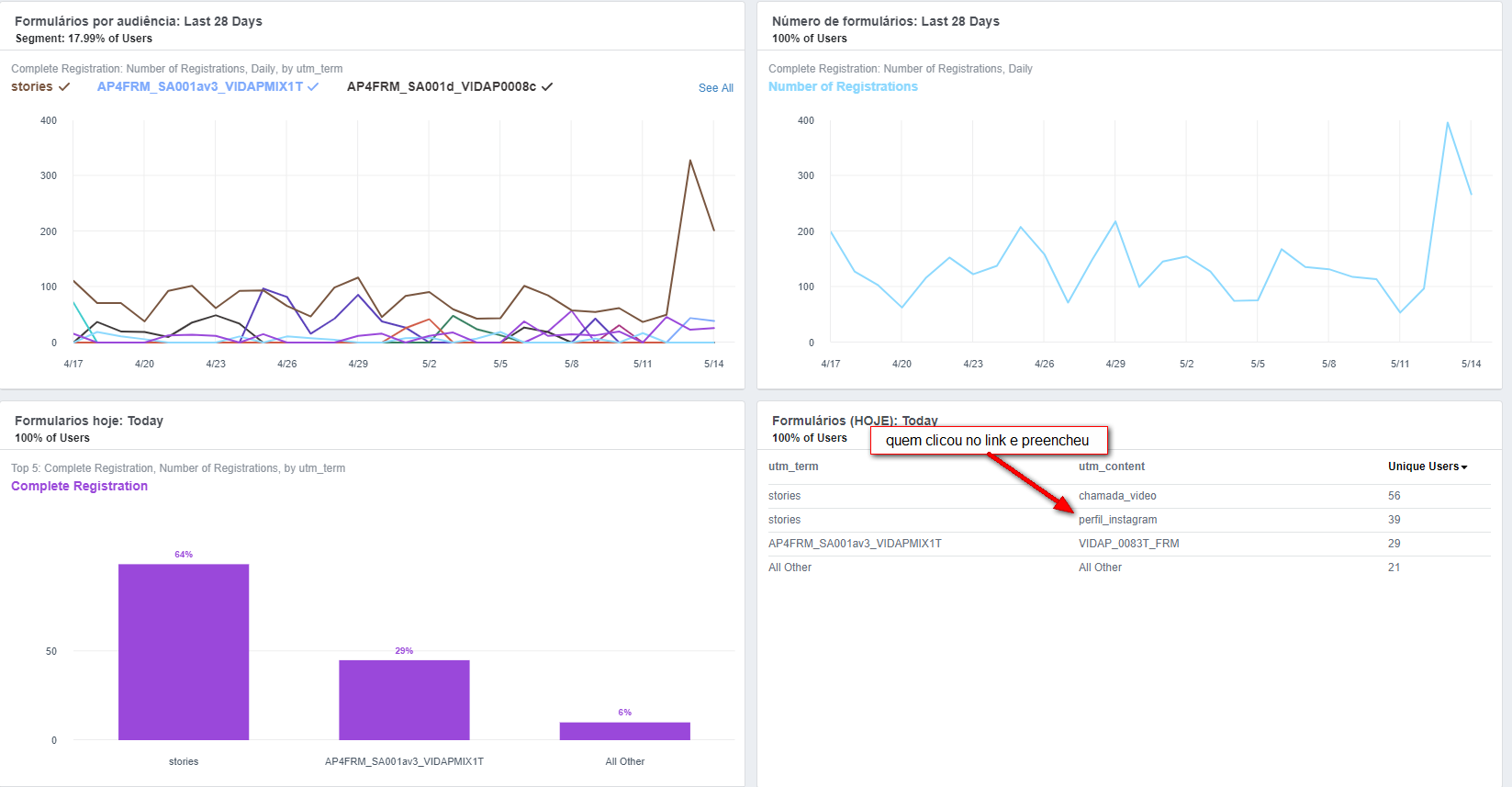
Task: Click the 6% All Other bar
Action: [624, 731]
